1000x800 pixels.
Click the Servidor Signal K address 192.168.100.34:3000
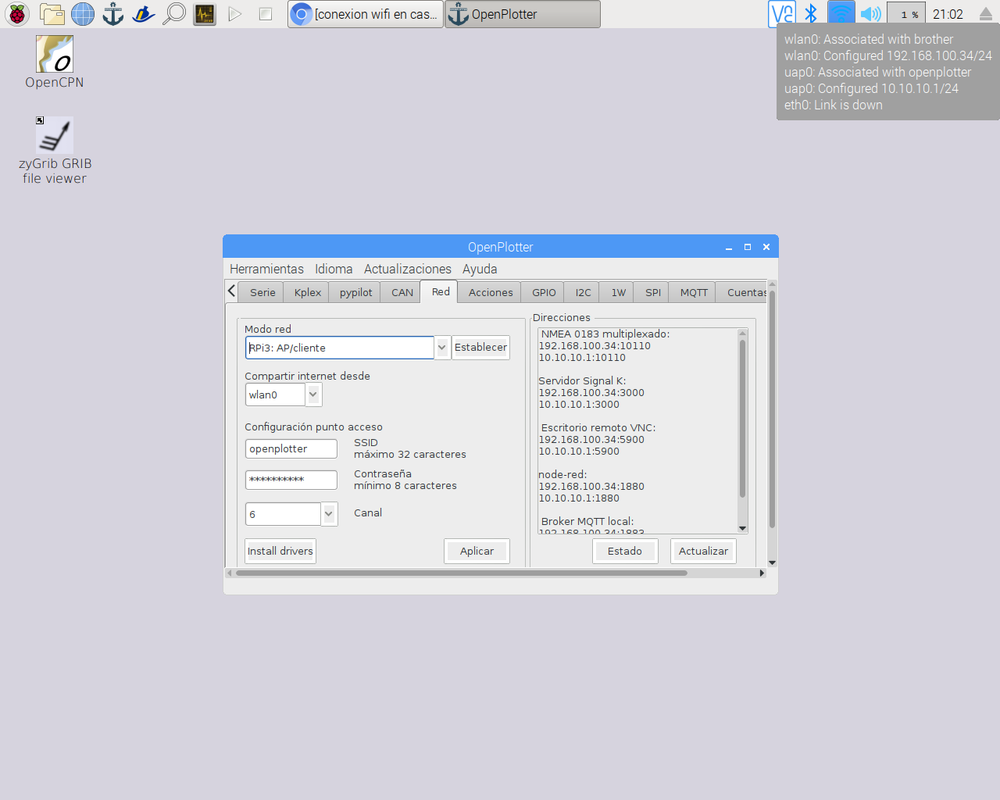point(591,393)
